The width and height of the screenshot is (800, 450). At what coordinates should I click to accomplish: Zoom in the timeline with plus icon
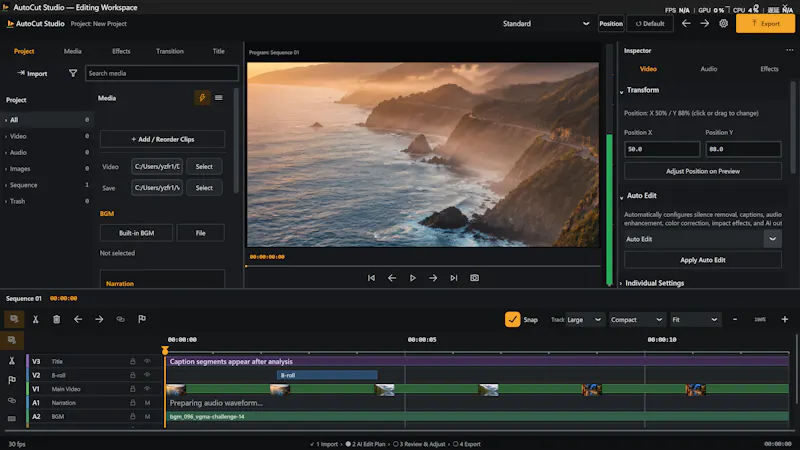coord(785,319)
